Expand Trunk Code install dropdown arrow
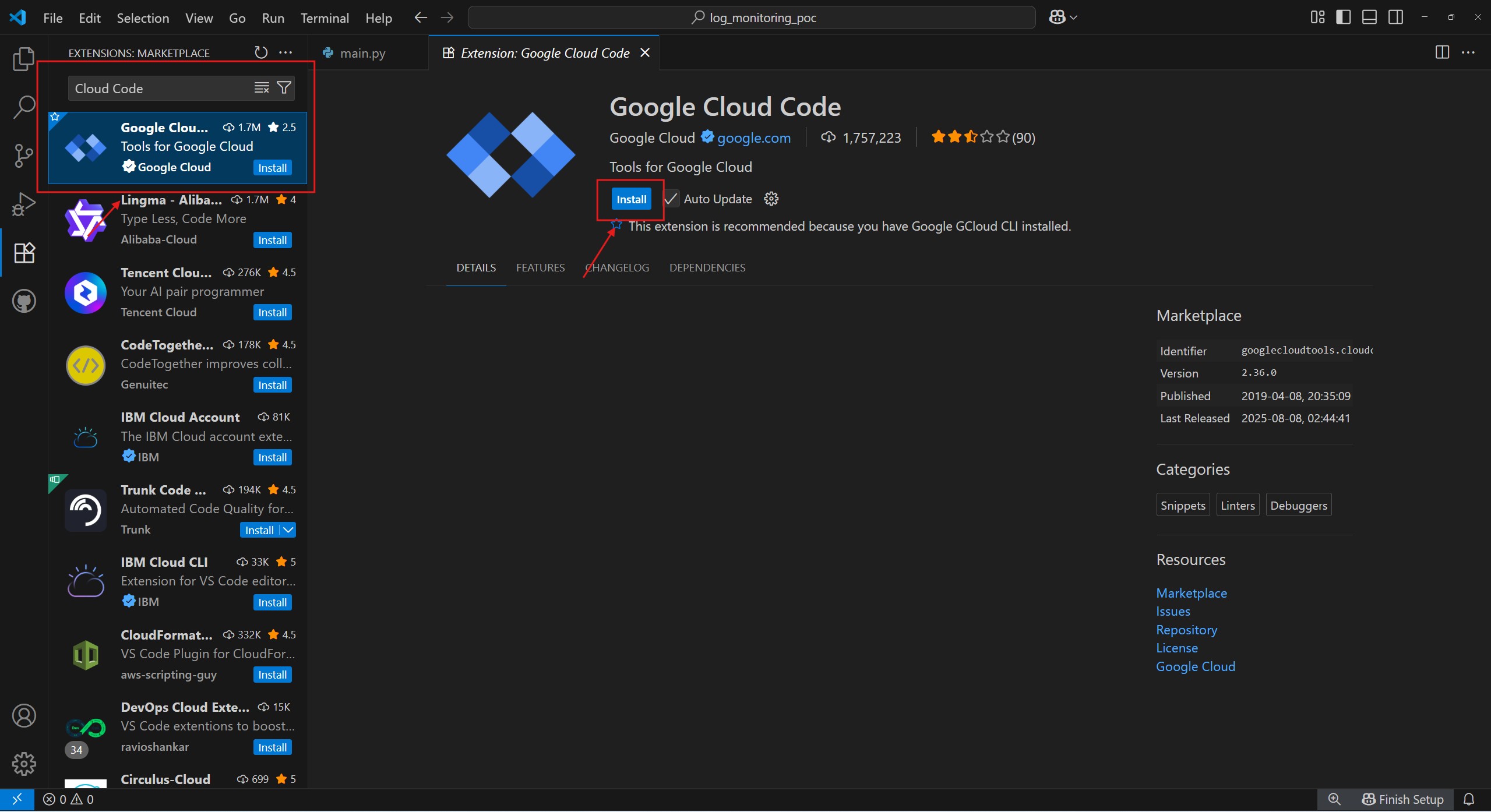The image size is (1491, 812). click(288, 530)
